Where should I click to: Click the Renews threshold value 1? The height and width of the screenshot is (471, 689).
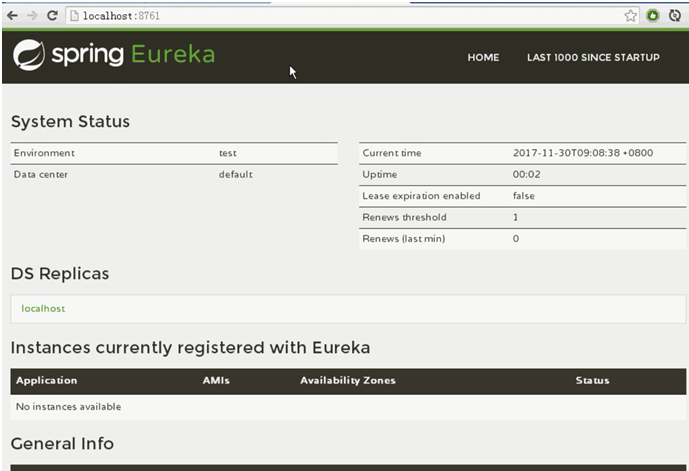coord(515,217)
